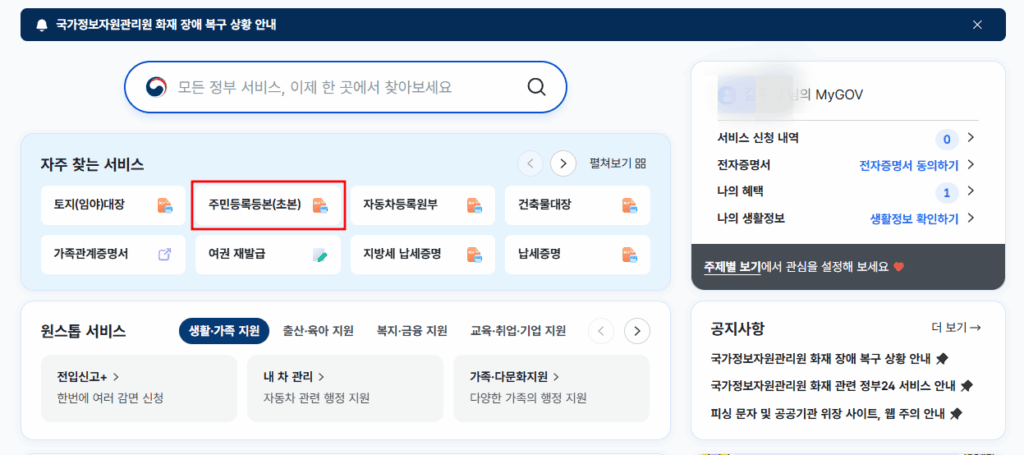Open 더 보기 for 공지사항
1024x455 pixels.
pyautogui.click(x=956, y=328)
